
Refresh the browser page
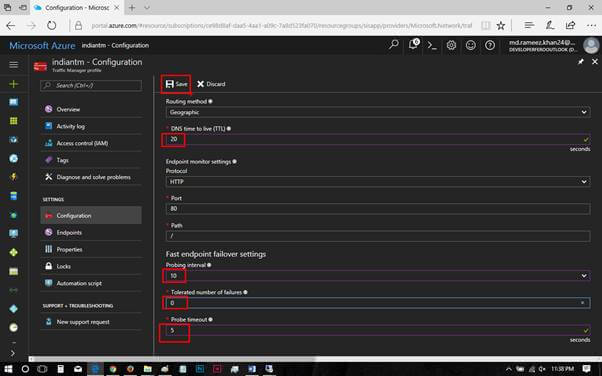pyautogui.click(x=51, y=26)
